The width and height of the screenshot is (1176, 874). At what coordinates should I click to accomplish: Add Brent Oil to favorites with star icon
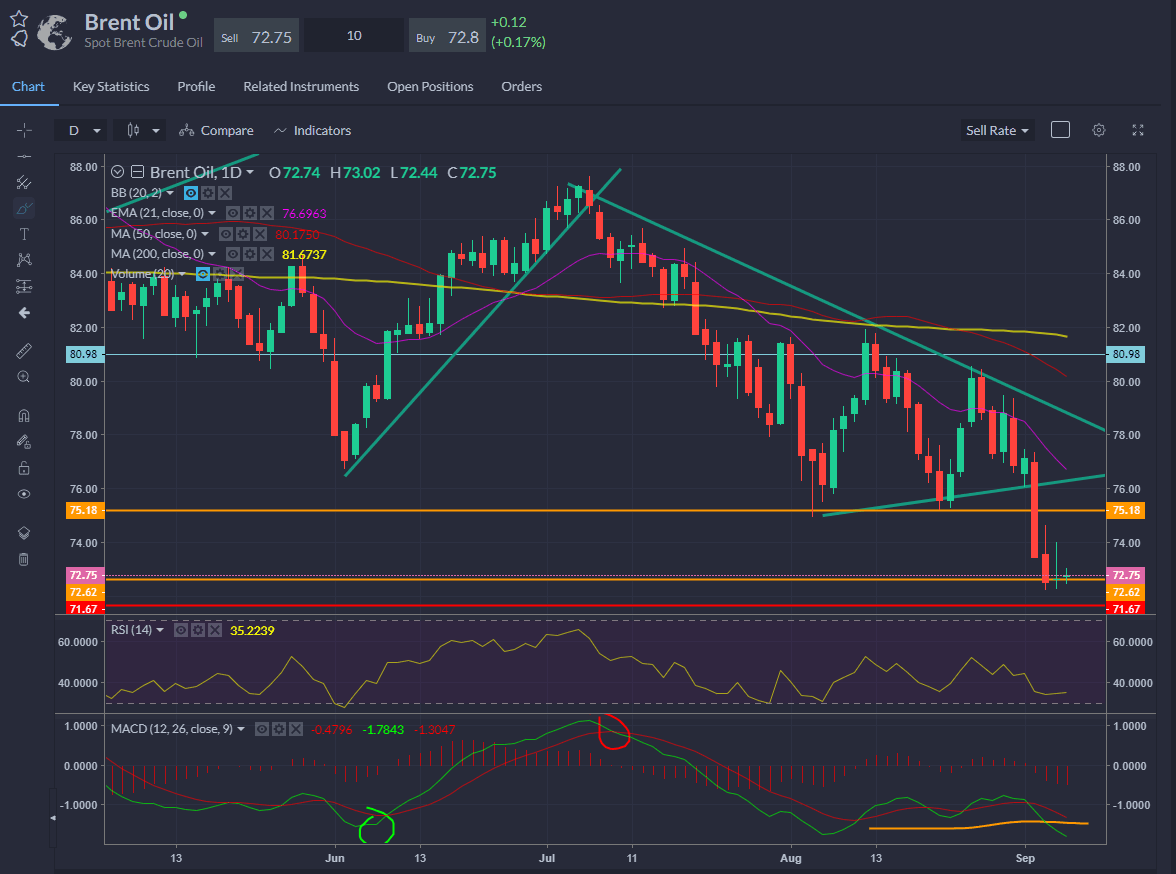click(19, 19)
